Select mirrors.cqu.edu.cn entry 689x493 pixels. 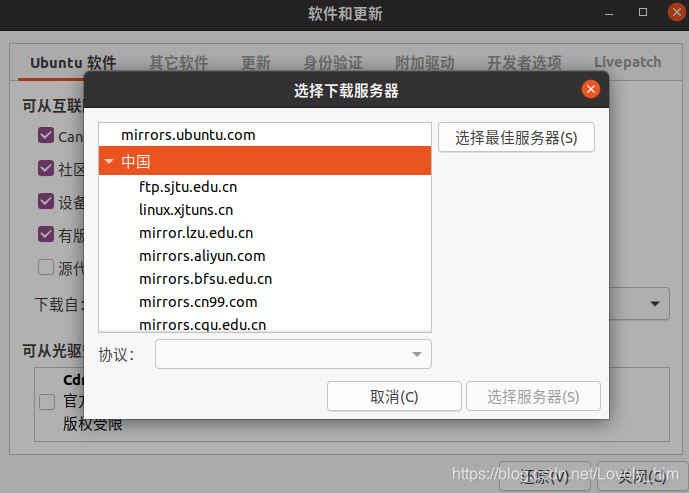[x=265, y=323]
